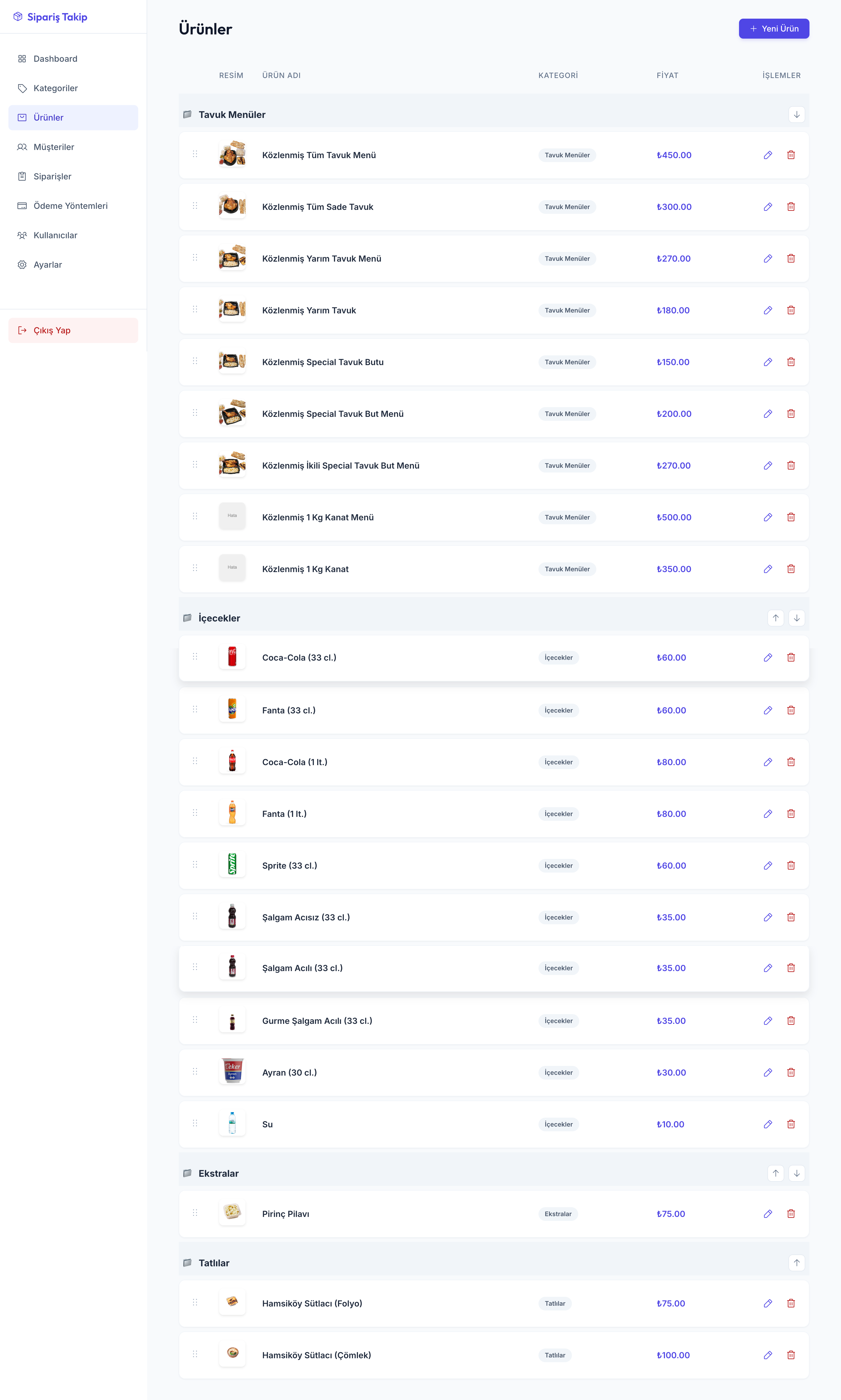Screen dimensions: 841x1400
Task: Open Ödeme Yöntemleri page
Action: coord(73,206)
